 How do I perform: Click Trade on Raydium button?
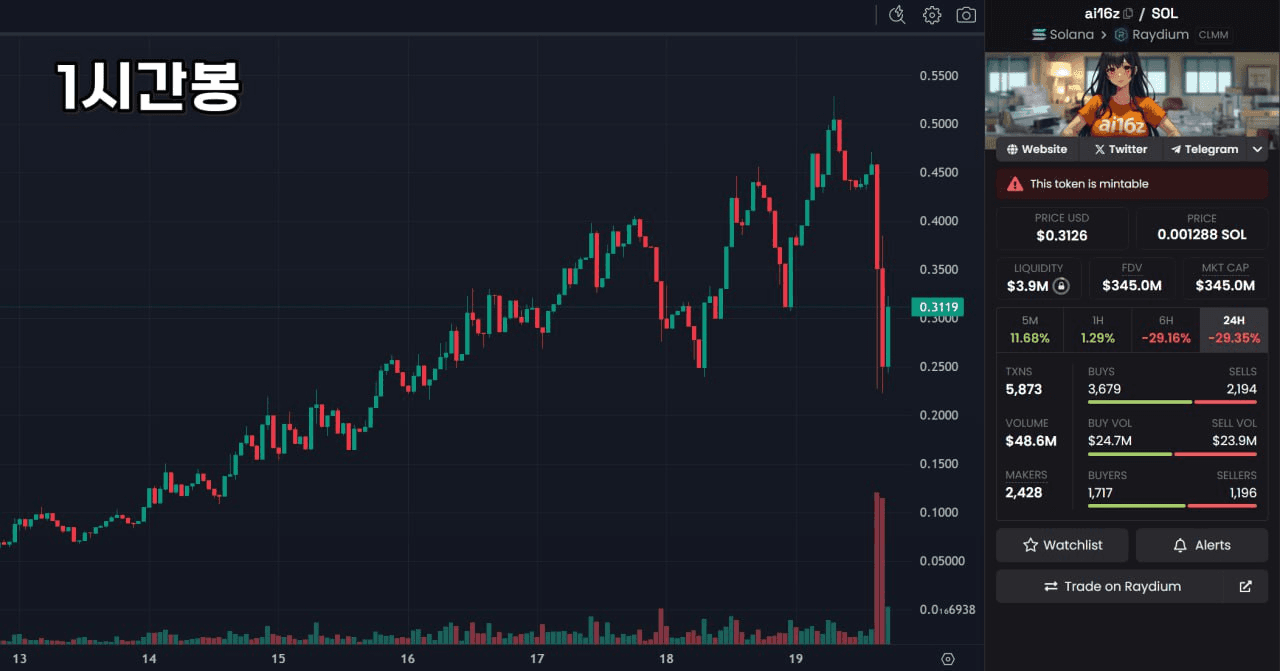pos(1111,587)
